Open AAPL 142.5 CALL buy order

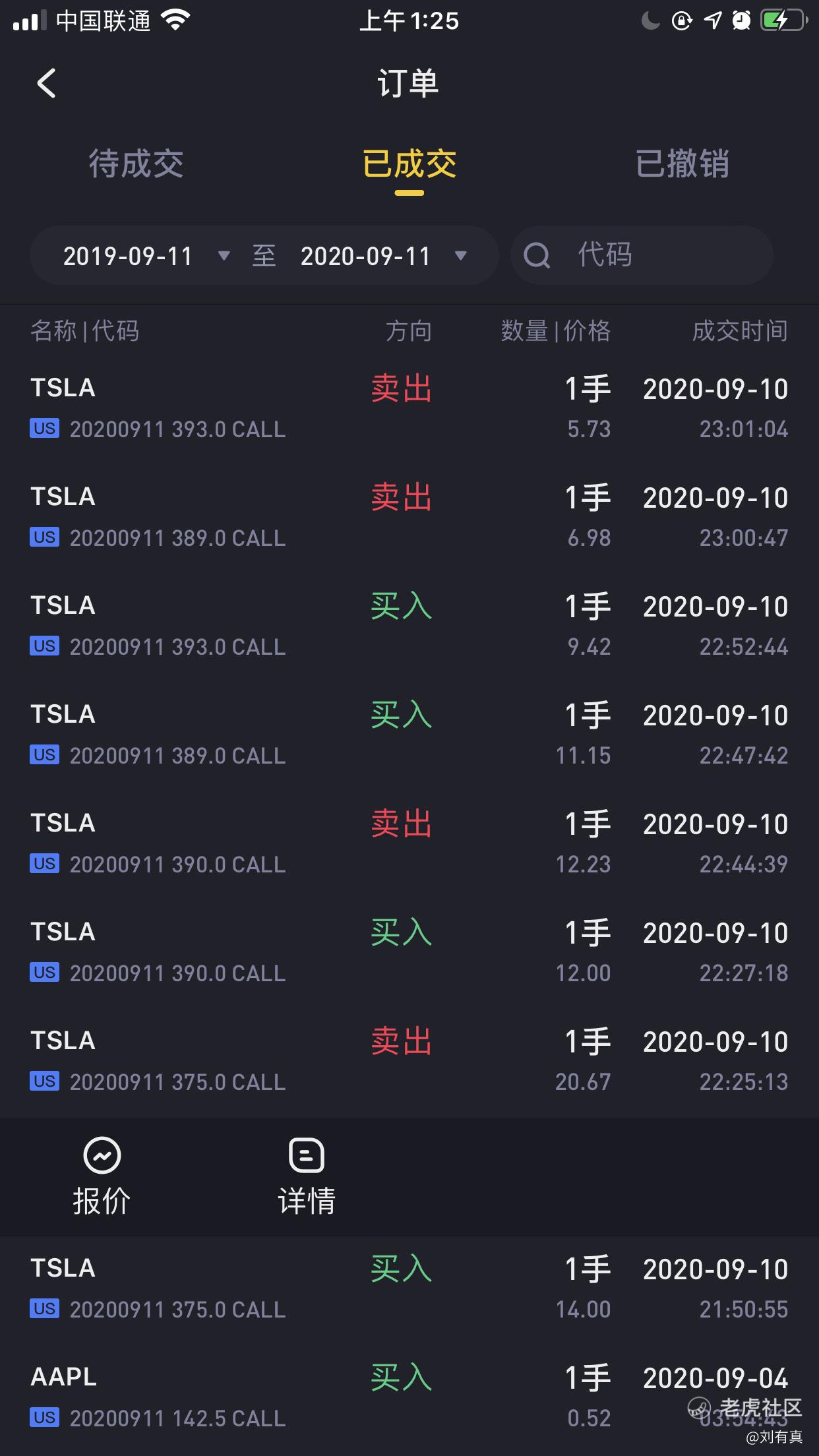click(409, 1397)
